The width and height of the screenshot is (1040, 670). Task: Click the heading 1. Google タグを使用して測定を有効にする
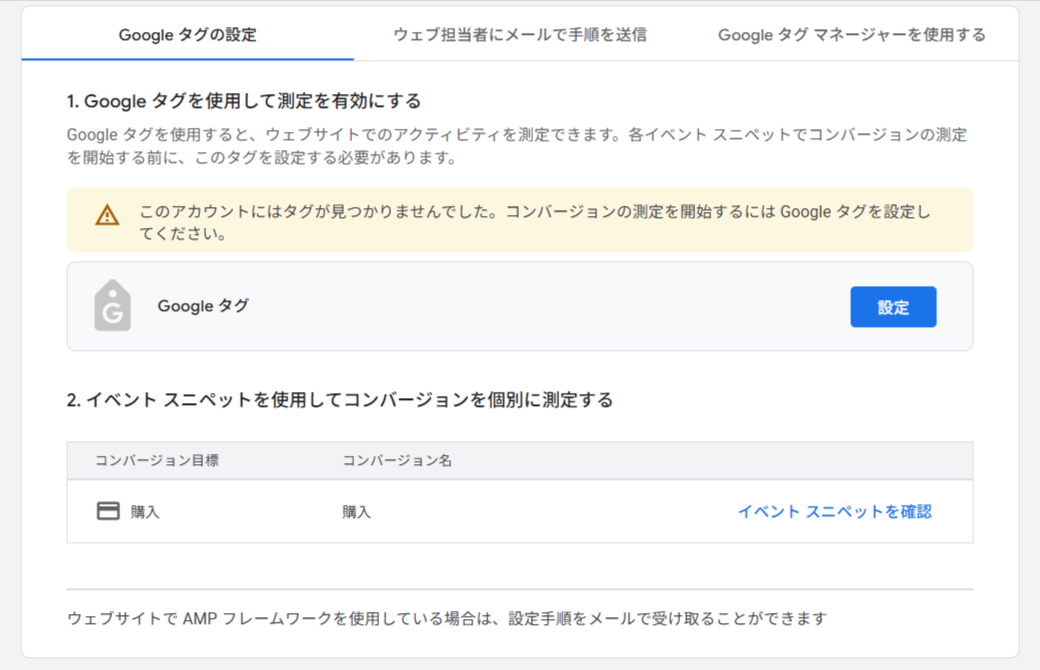[243, 101]
